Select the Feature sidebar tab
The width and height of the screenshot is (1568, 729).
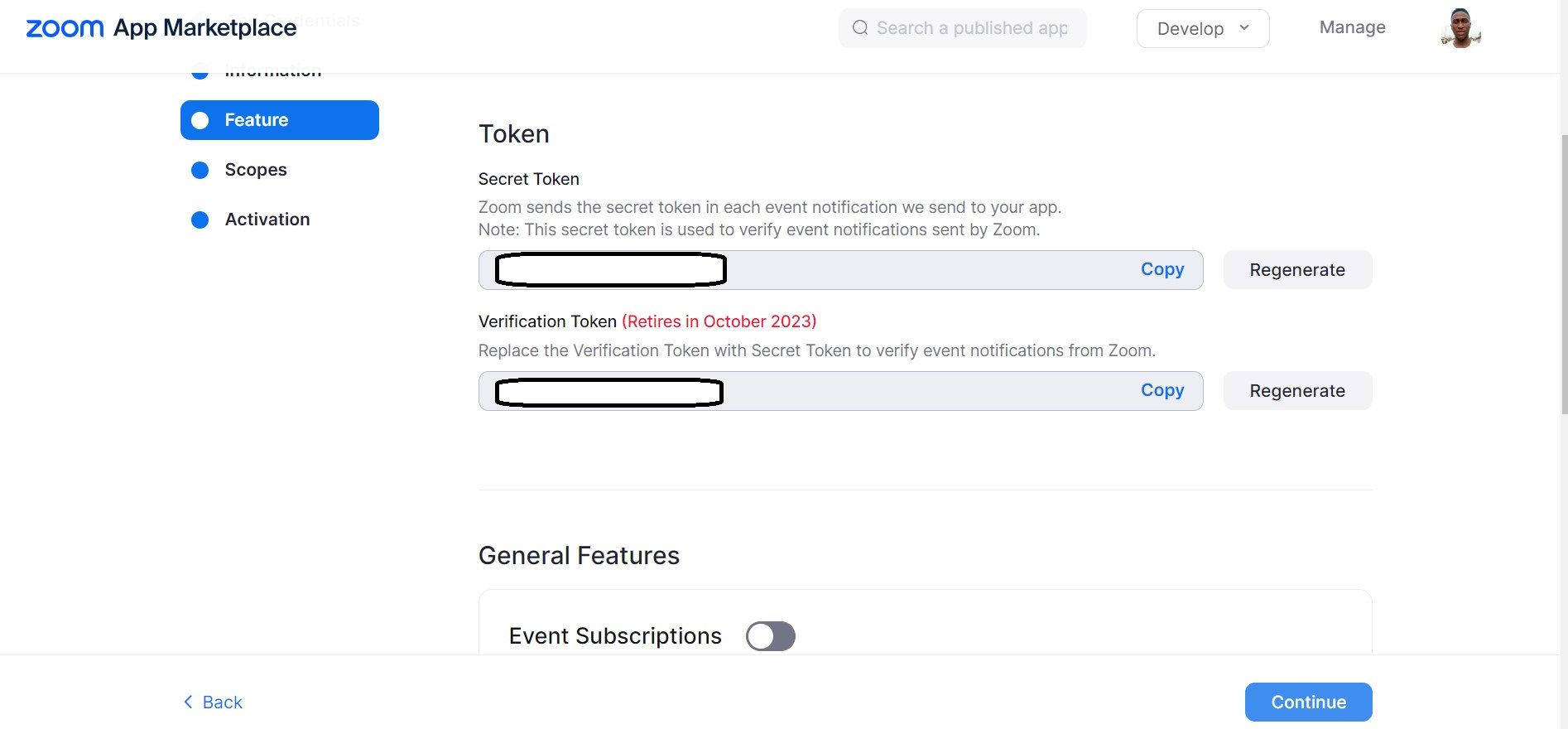click(280, 120)
